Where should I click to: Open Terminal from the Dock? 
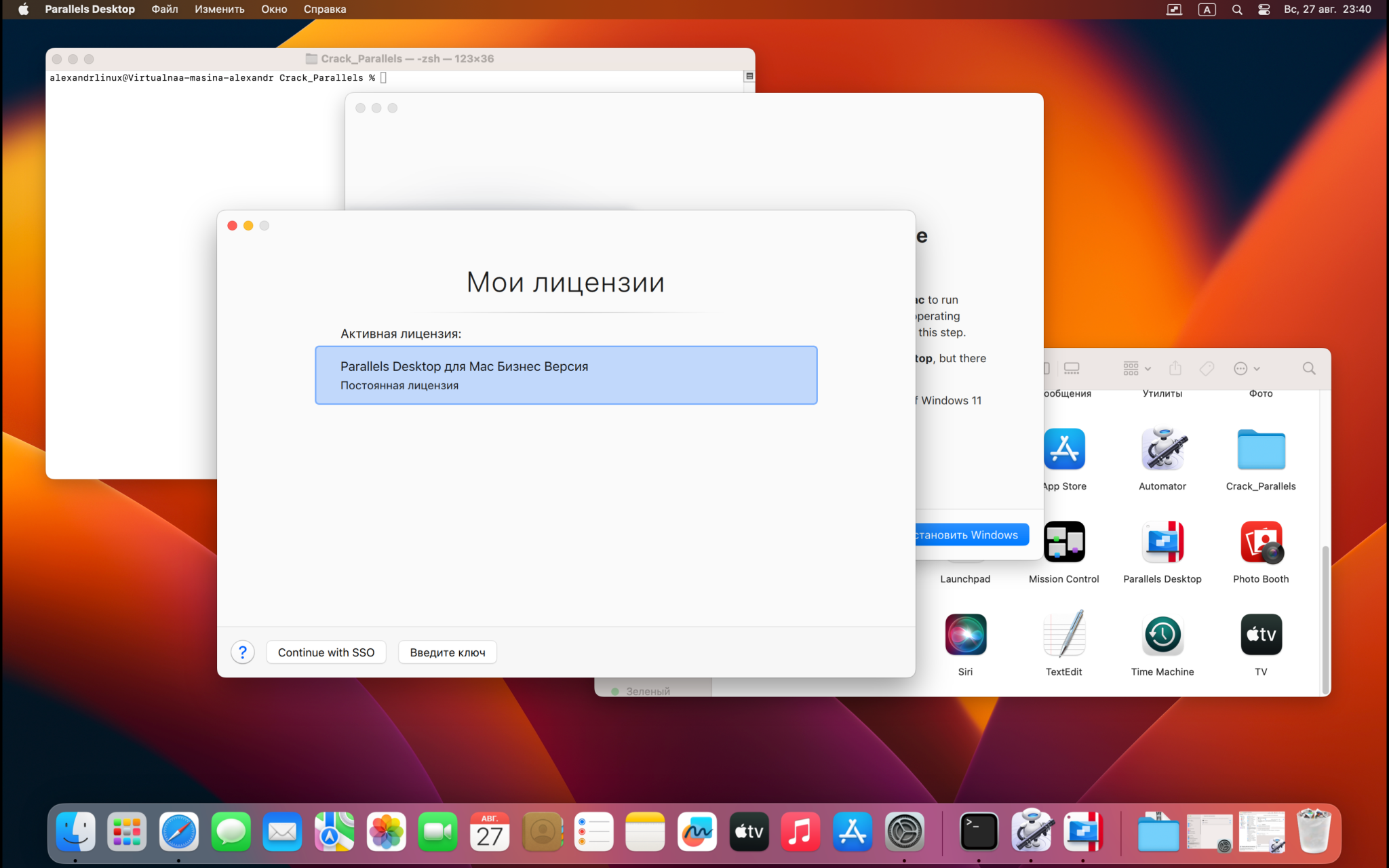(x=979, y=831)
